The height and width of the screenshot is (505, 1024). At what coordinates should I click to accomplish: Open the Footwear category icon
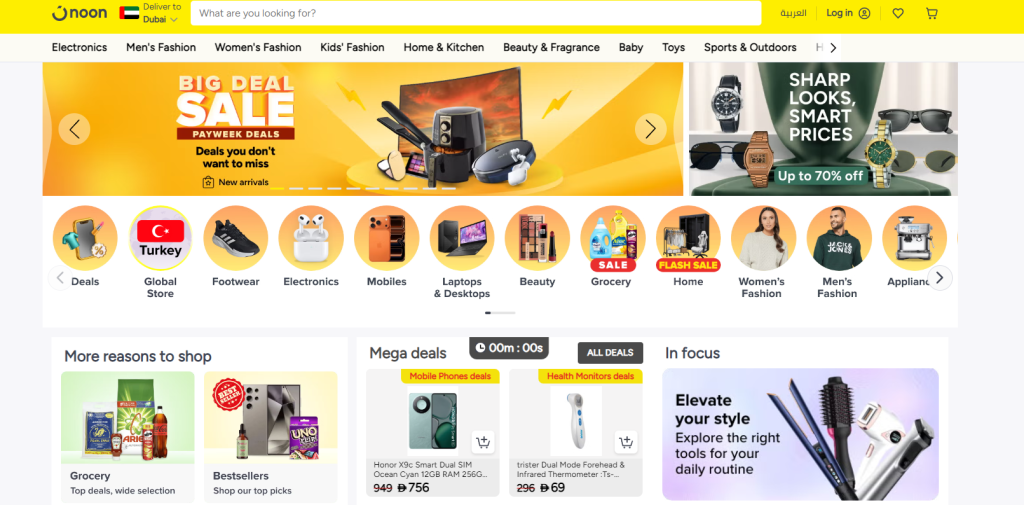click(236, 238)
